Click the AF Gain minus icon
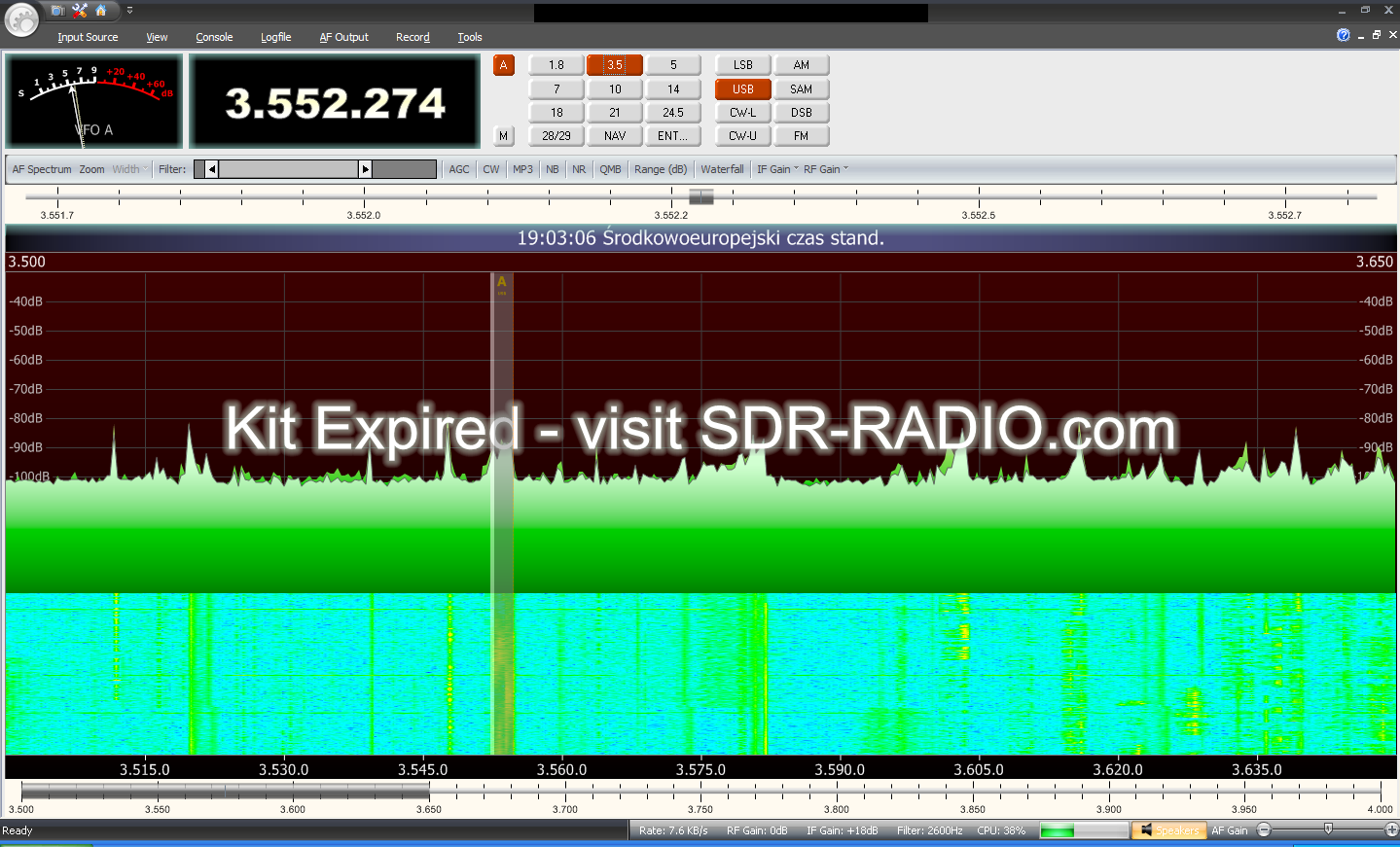Viewport: 1400px width, 847px height. (1264, 830)
